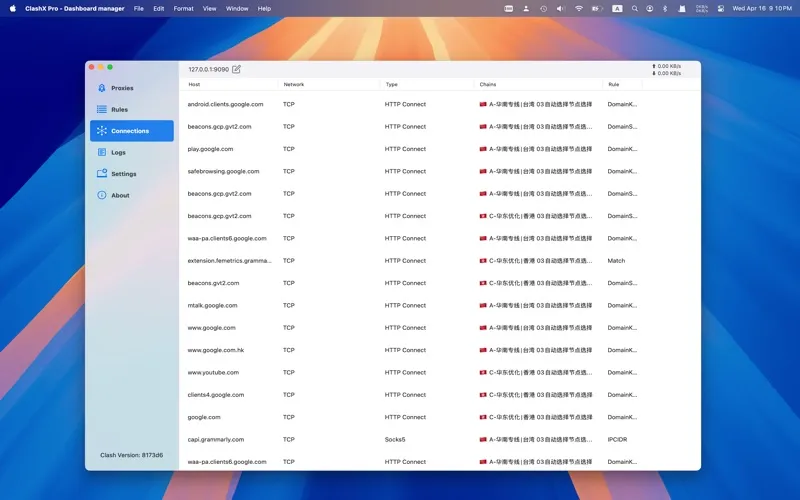Show the About section
This screenshot has width=800, height=500.
(x=132, y=195)
